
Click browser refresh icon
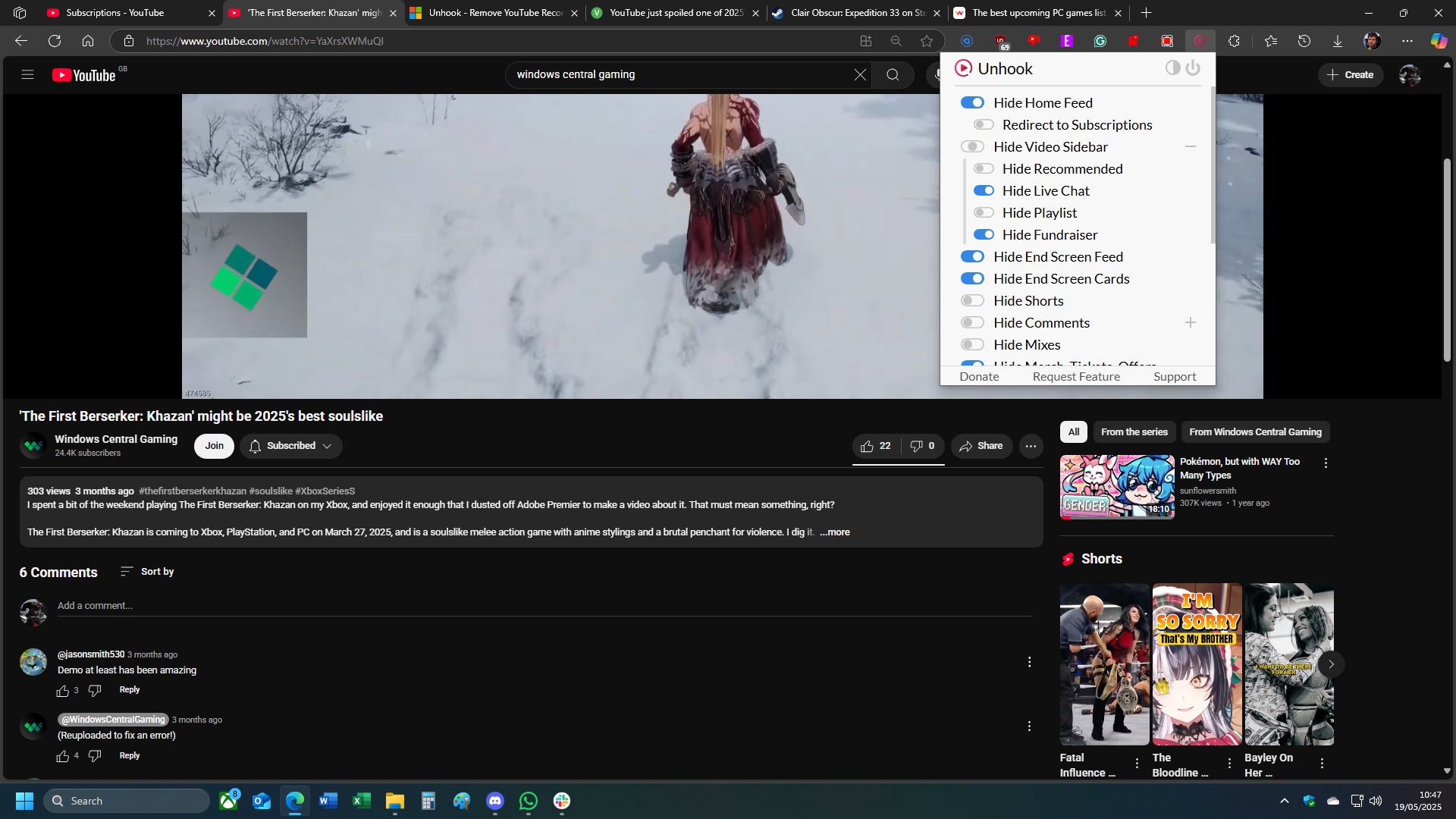pyautogui.click(x=55, y=41)
